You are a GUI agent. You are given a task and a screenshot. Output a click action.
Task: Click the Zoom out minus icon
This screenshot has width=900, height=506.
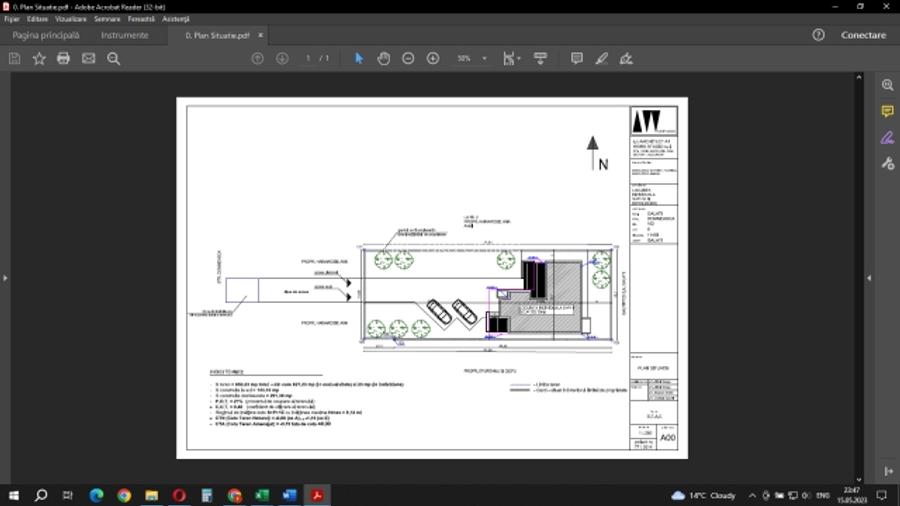click(x=408, y=59)
